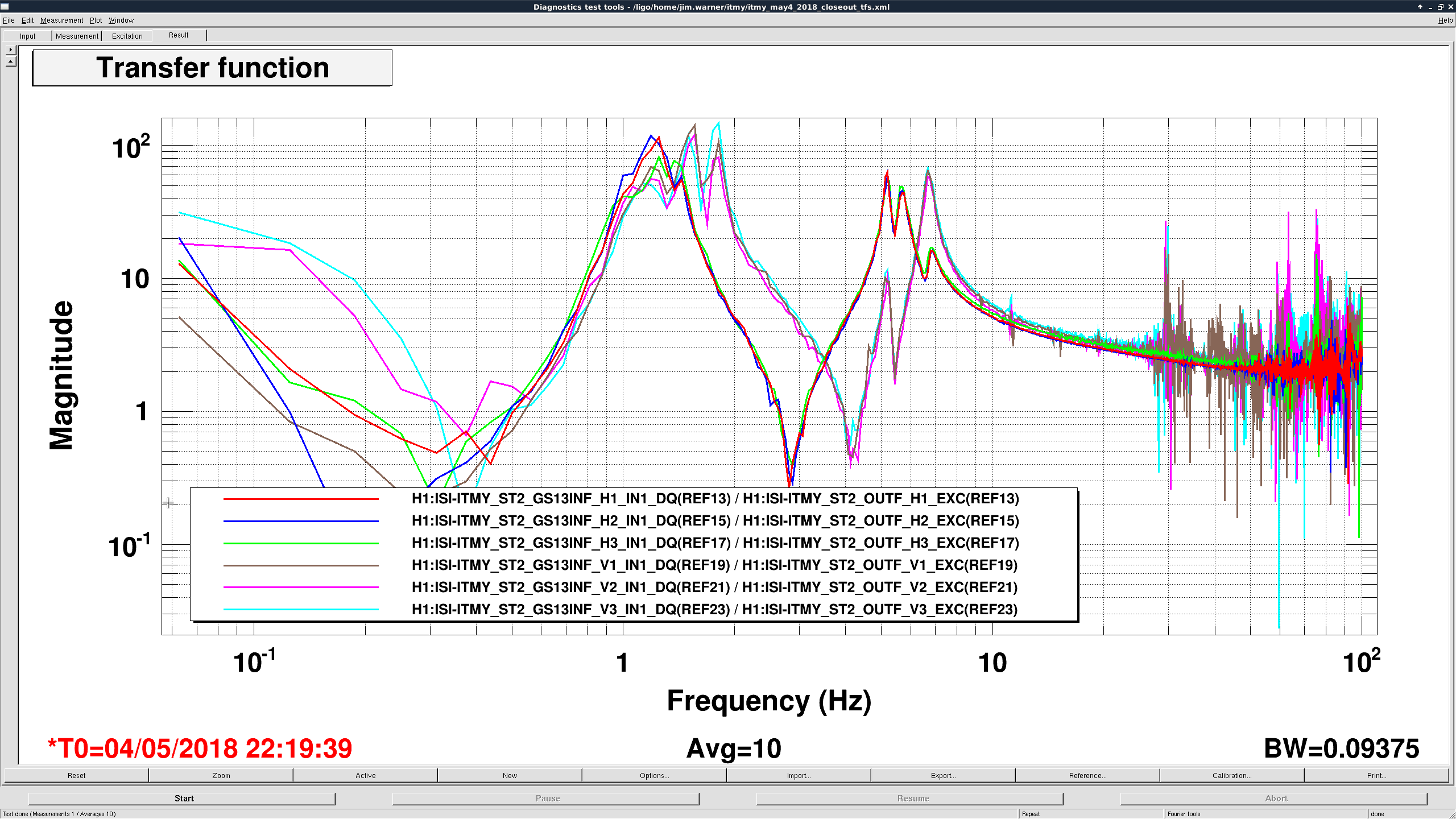This screenshot has width=1456, height=819.
Task: Click the Transfer function plot title box
Action: 212,68
